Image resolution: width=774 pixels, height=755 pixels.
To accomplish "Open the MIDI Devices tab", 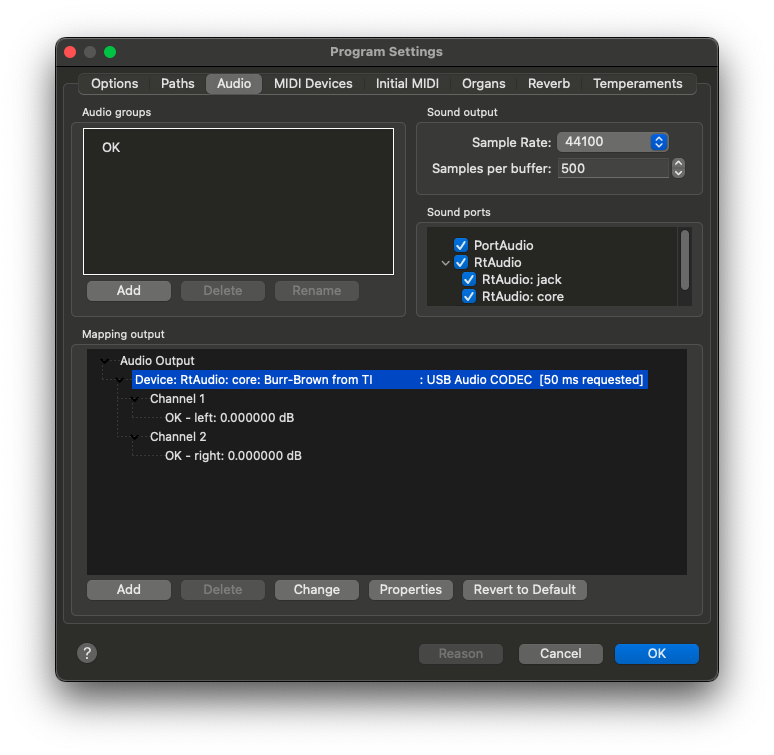I will click(x=313, y=83).
